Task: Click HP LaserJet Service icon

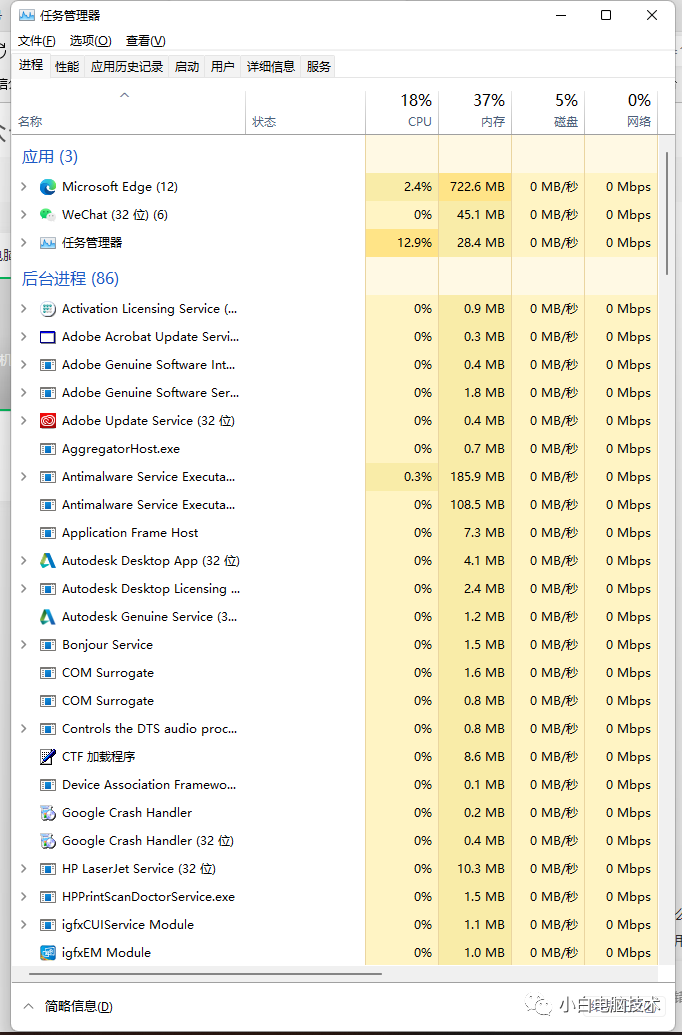Action: pyautogui.click(x=48, y=869)
